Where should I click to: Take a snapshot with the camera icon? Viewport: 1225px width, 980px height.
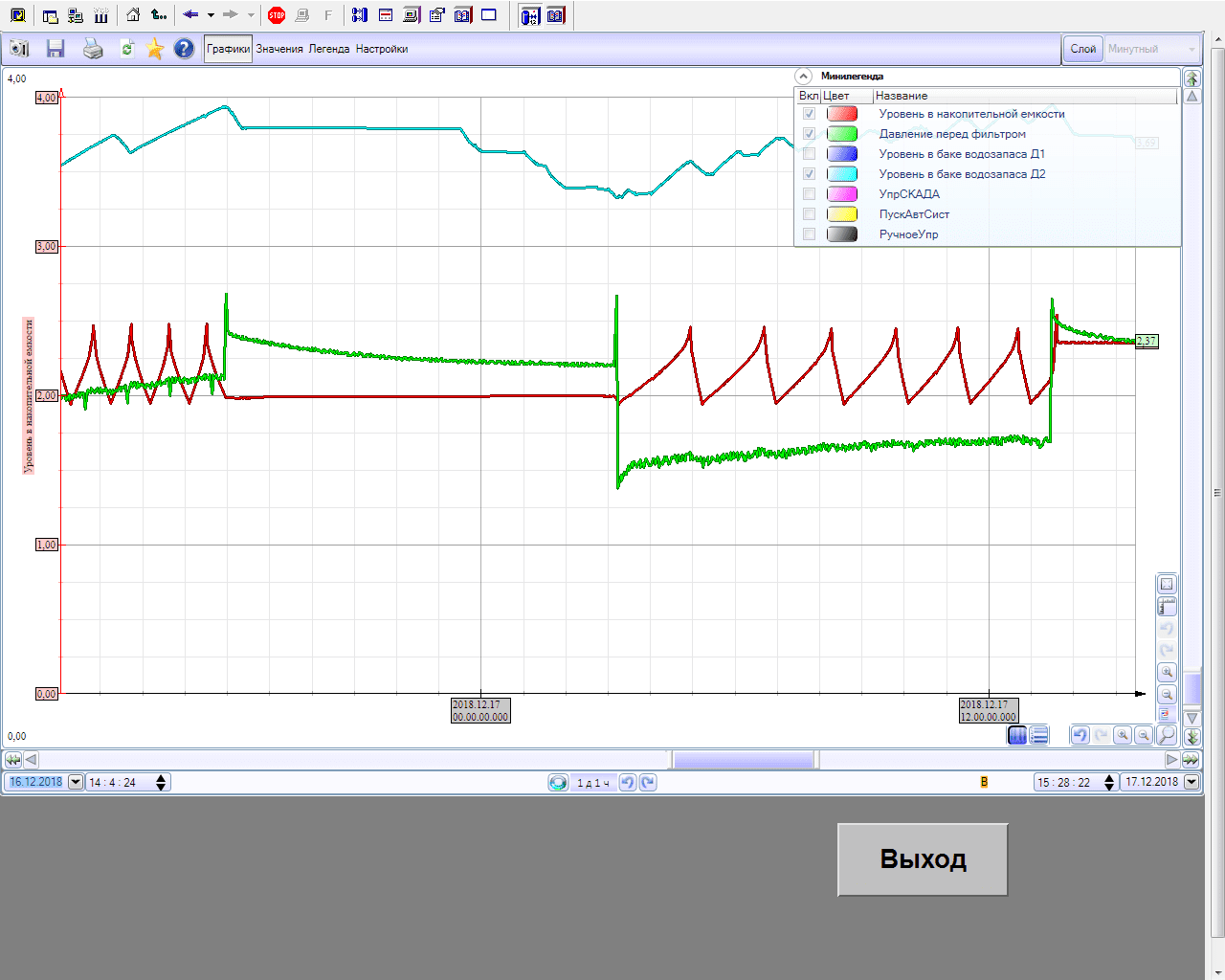coord(19,49)
